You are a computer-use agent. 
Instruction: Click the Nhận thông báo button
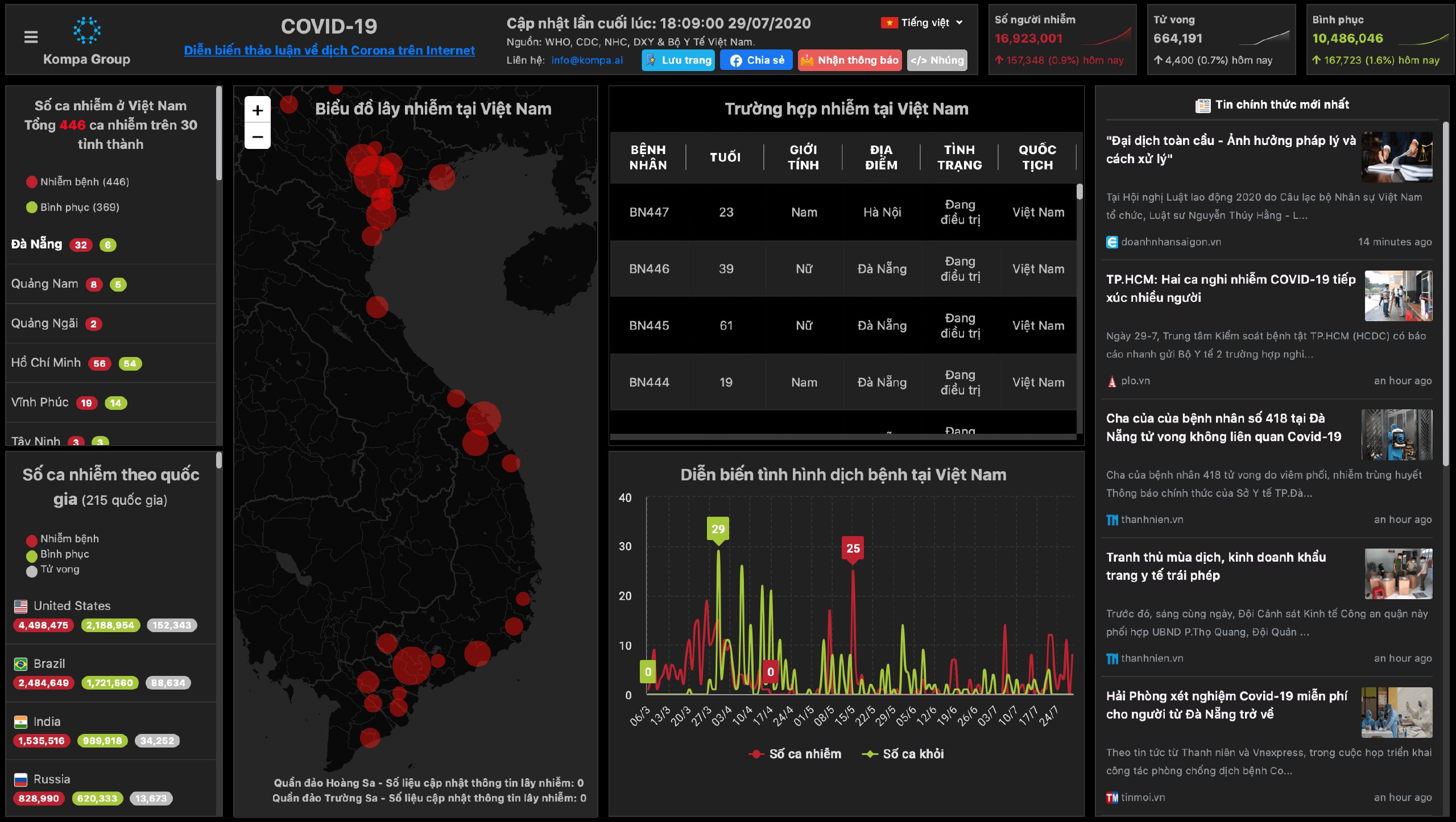pyautogui.click(x=850, y=60)
